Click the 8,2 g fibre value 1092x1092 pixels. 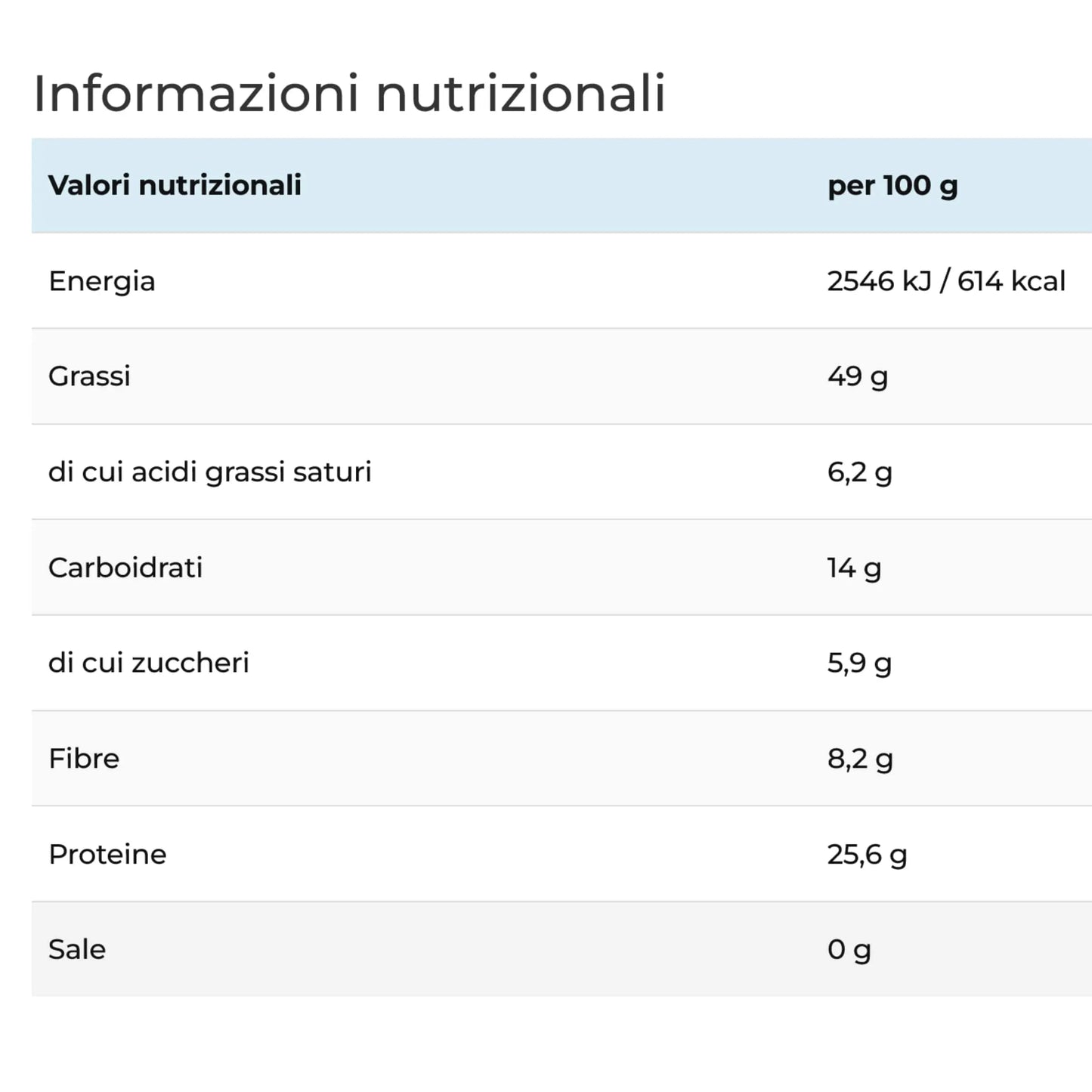click(x=860, y=759)
